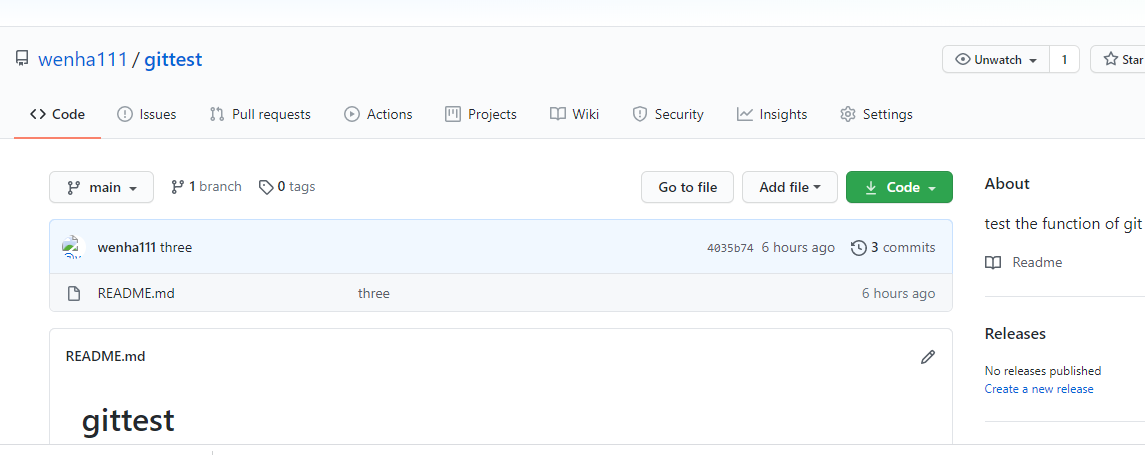
Task: Click the pull request icon
Action: click(217, 115)
